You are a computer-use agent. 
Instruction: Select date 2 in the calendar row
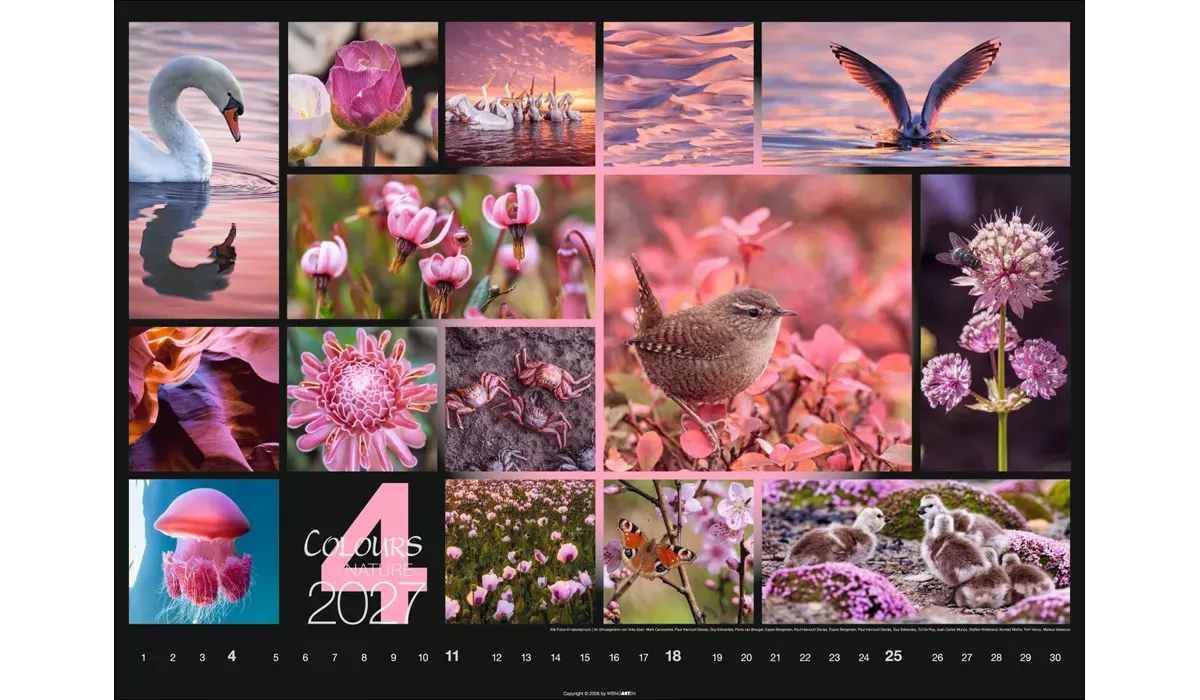[x=173, y=657]
